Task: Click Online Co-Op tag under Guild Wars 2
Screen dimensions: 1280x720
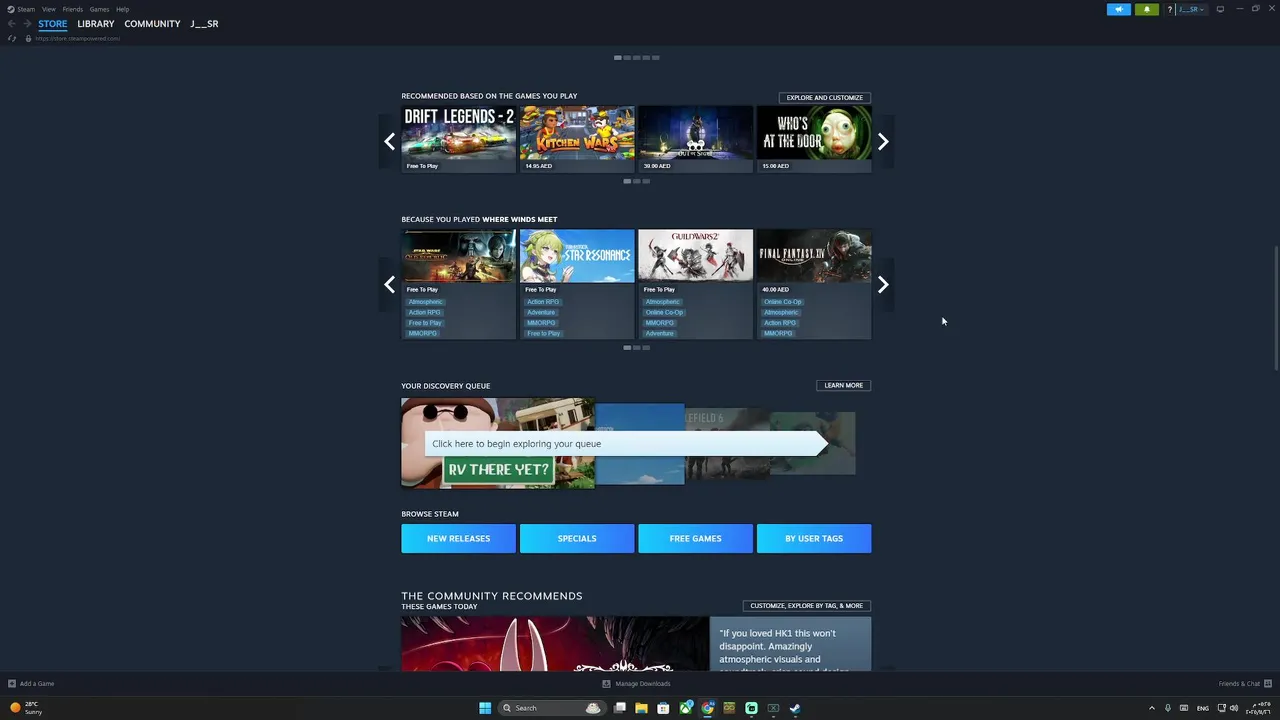Action: pos(664,312)
